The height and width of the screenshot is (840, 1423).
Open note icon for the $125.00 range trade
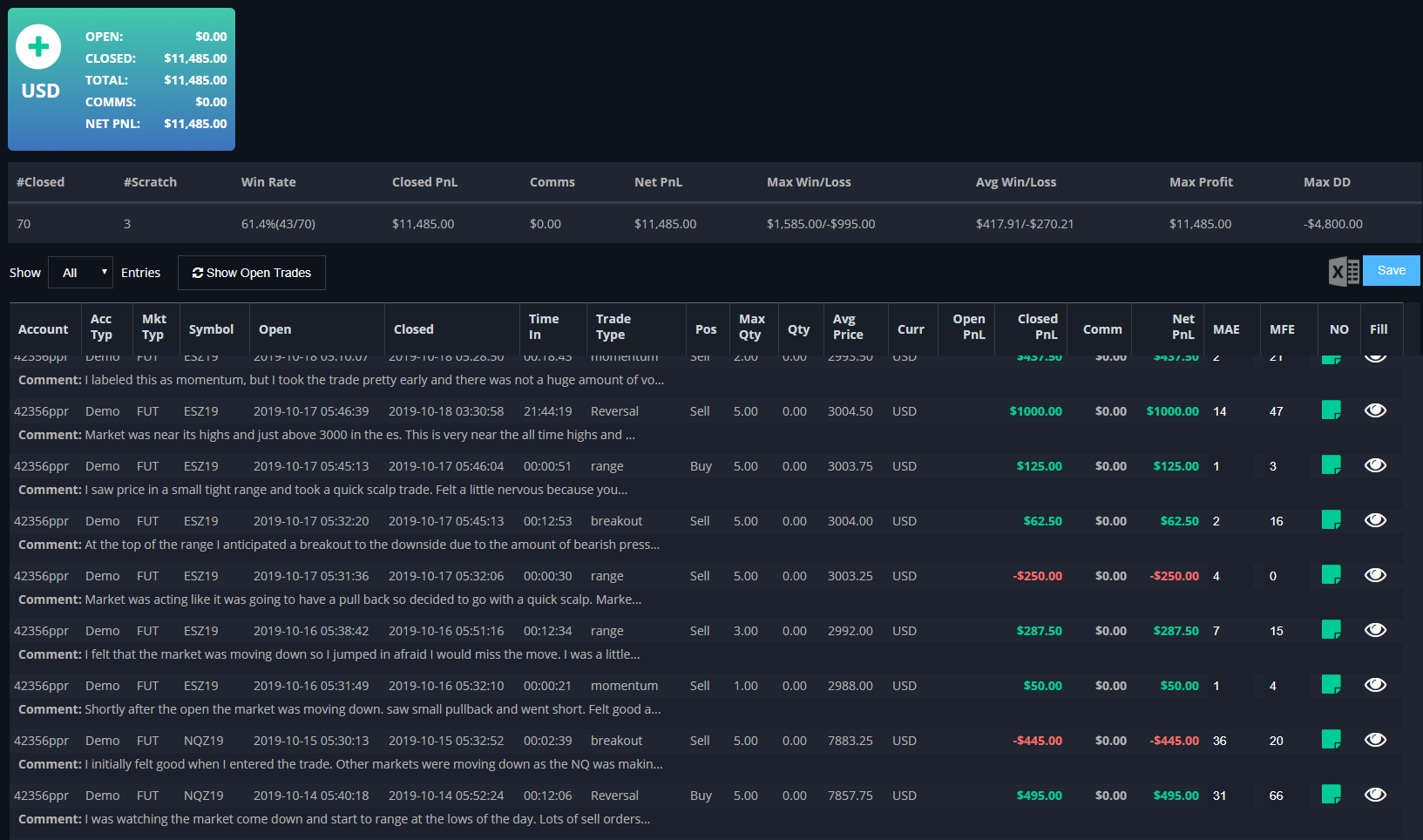[x=1331, y=465]
